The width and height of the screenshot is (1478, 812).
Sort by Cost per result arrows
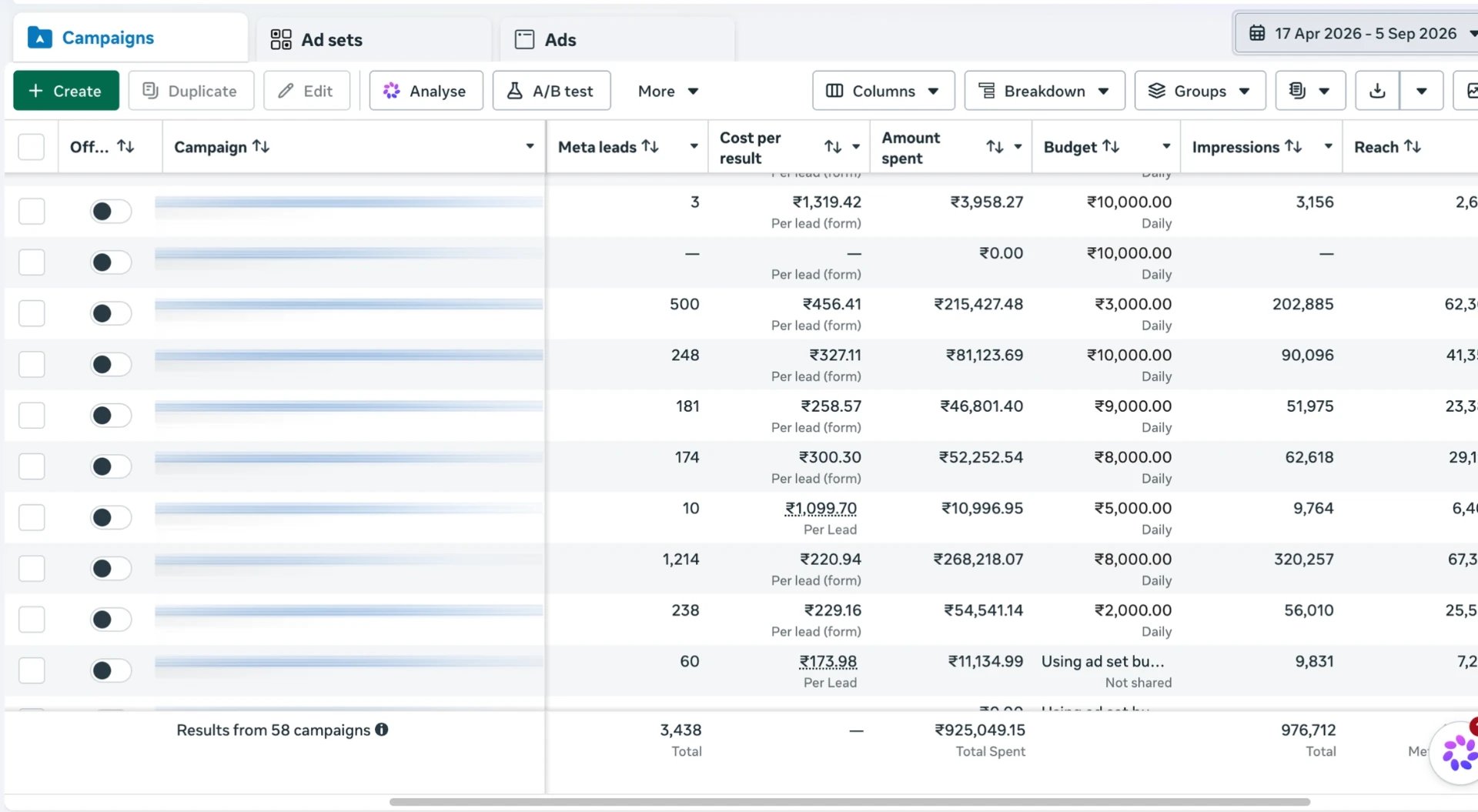[x=833, y=146]
